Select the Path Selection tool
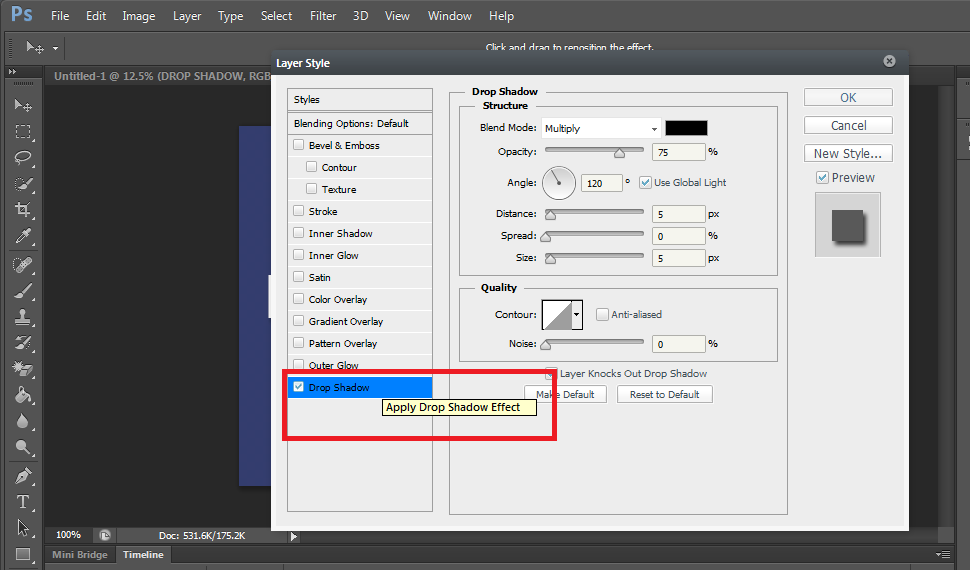This screenshot has height=570, width=970. pyautogui.click(x=23, y=528)
